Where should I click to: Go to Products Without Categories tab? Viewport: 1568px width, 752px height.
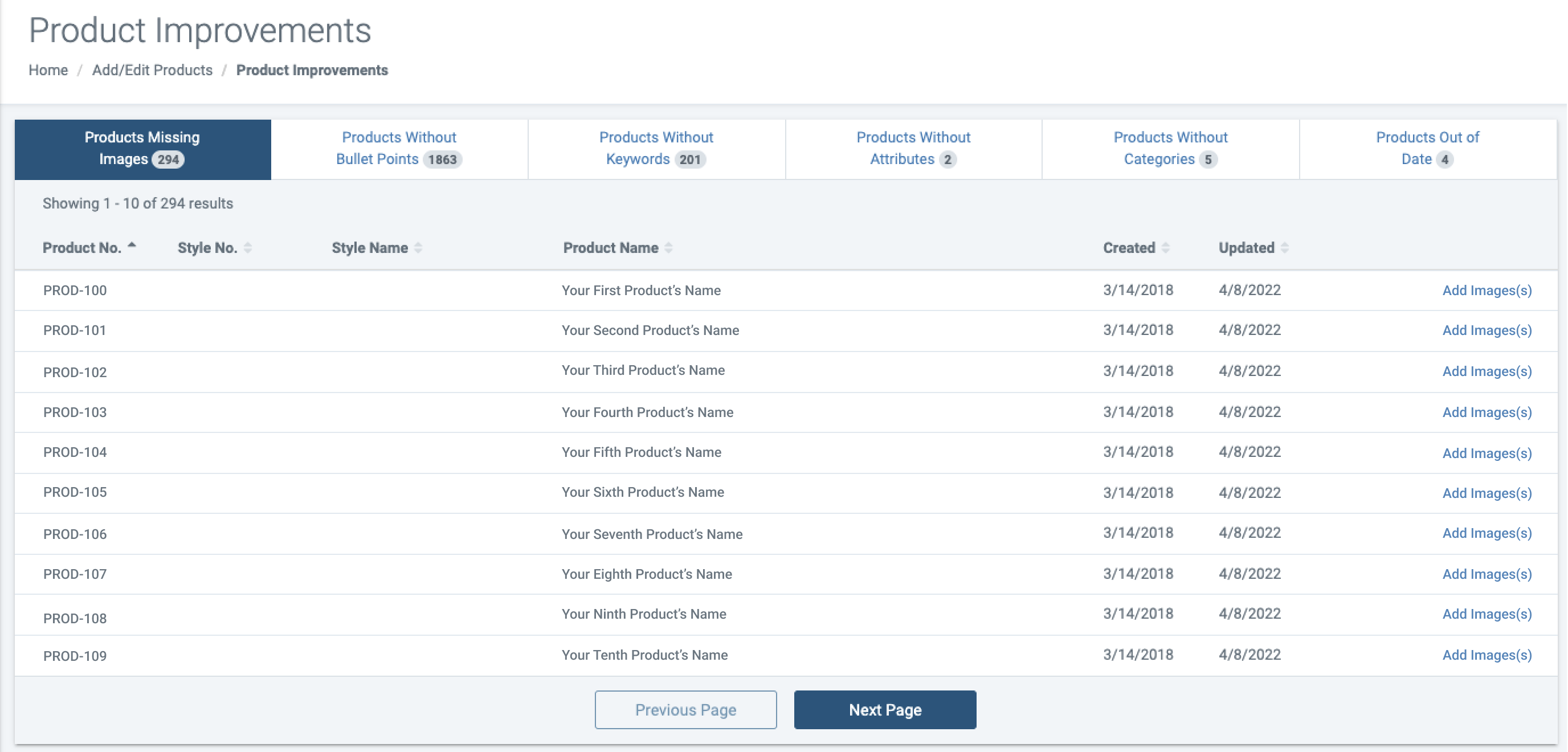(1170, 149)
